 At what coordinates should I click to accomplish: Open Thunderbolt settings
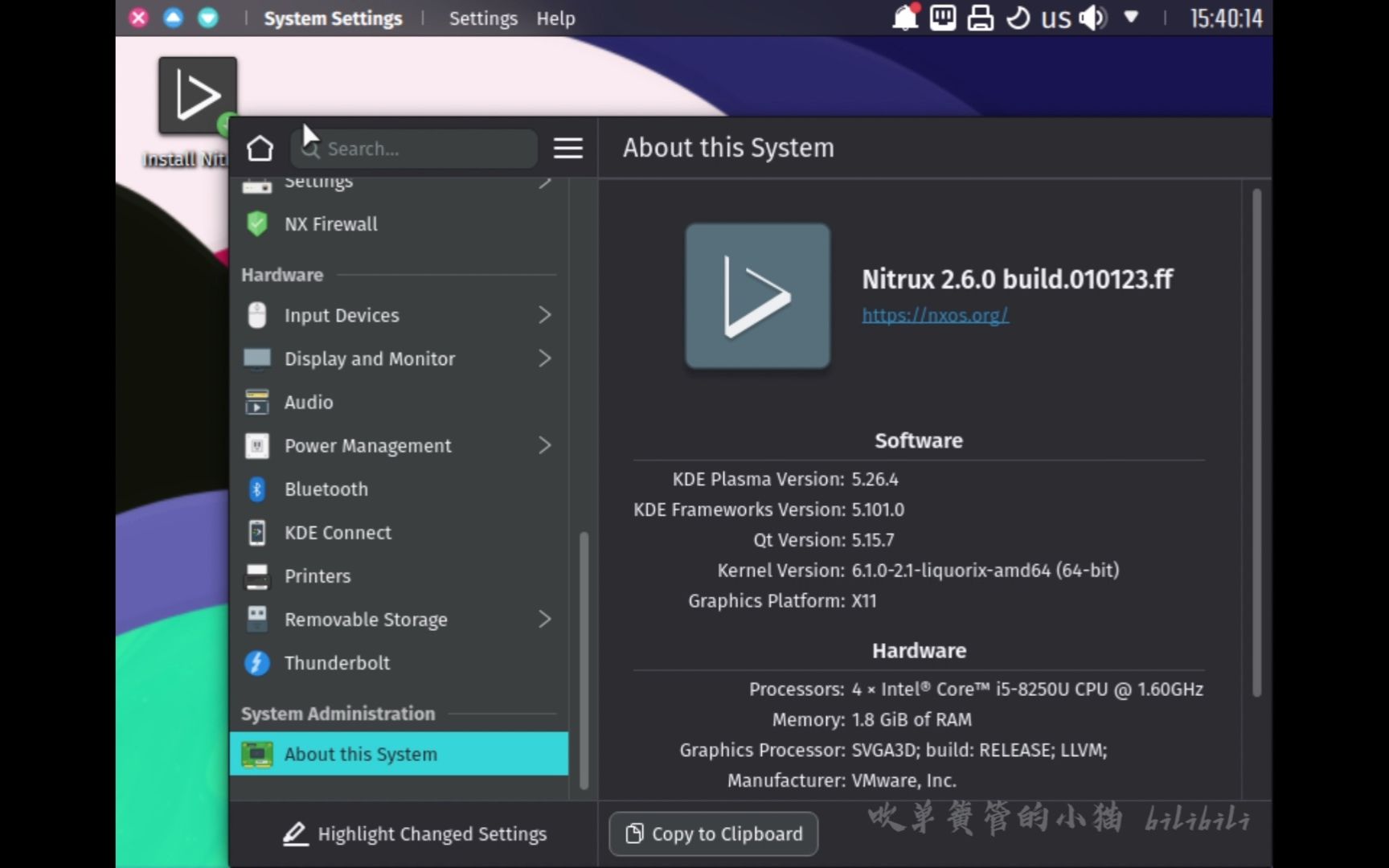pyautogui.click(x=399, y=662)
